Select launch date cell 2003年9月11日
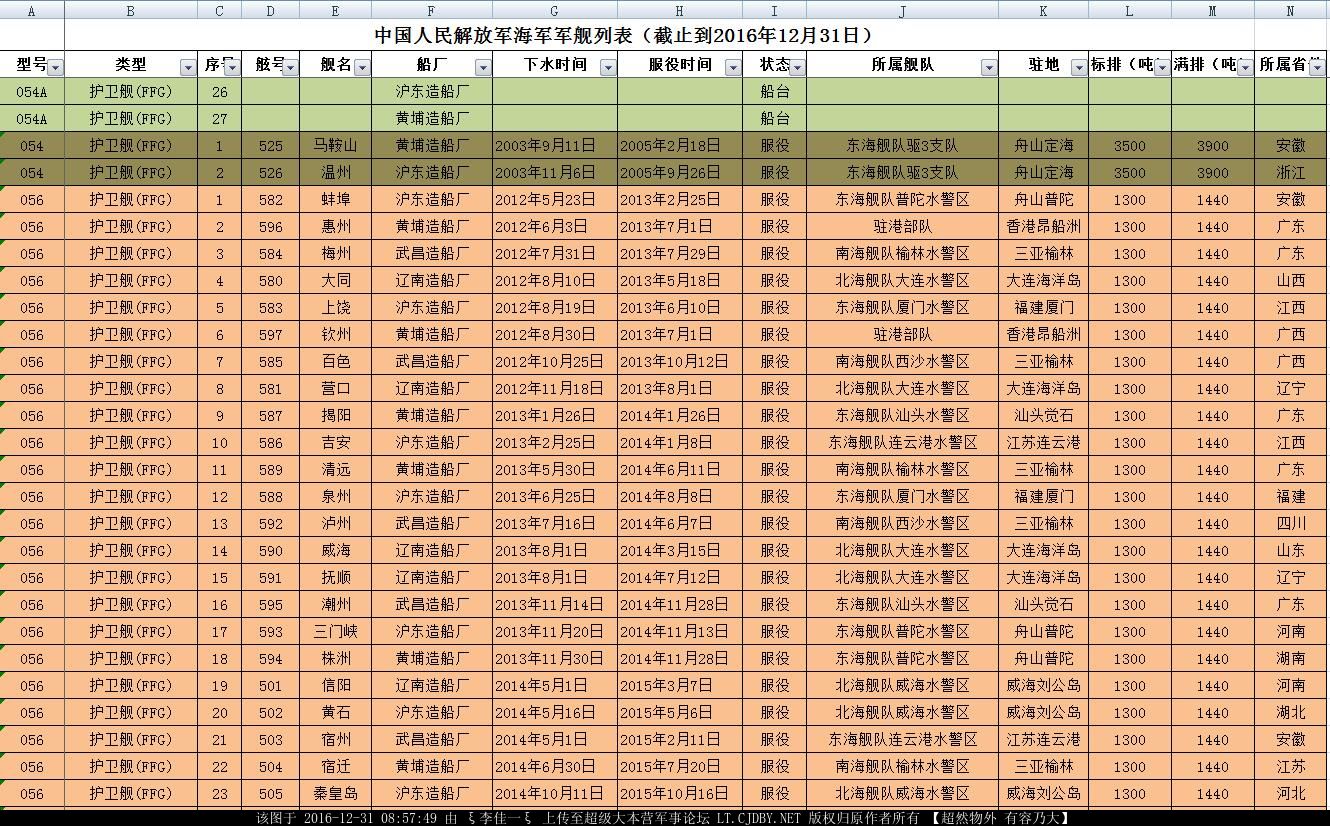The image size is (1330, 826). pyautogui.click(x=555, y=145)
